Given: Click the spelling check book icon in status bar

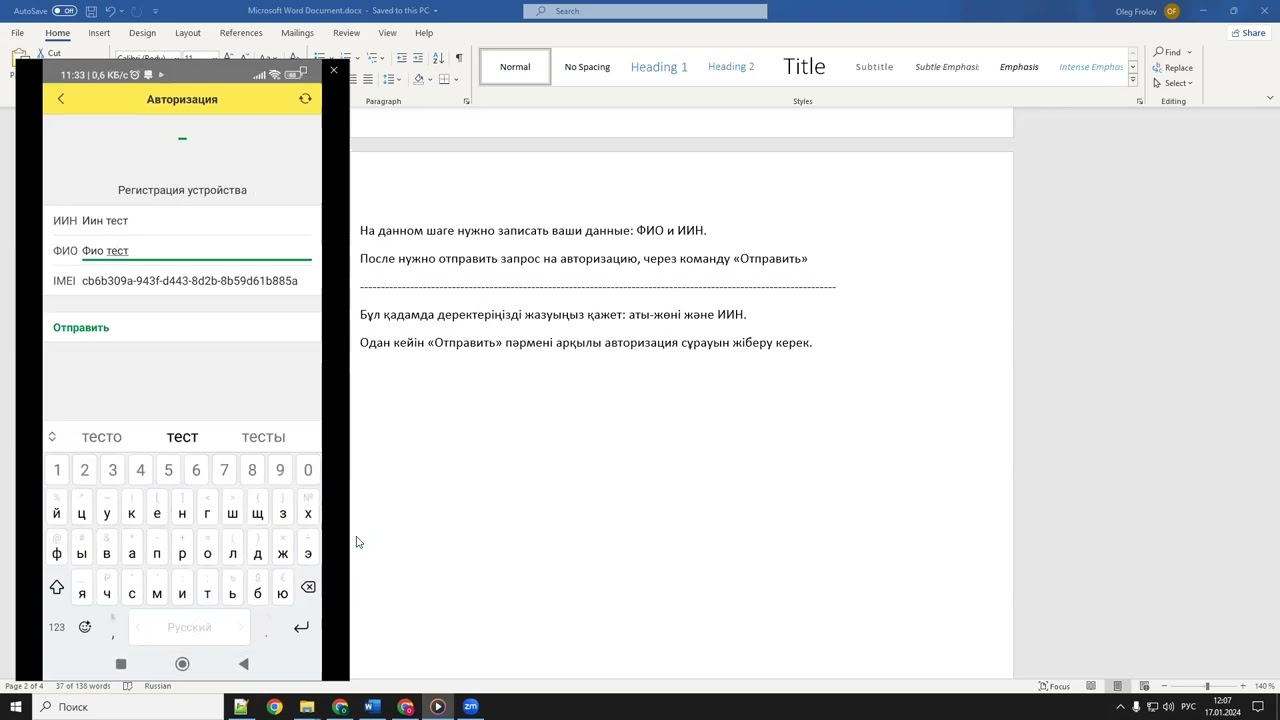Looking at the screenshot, I should 129,686.
